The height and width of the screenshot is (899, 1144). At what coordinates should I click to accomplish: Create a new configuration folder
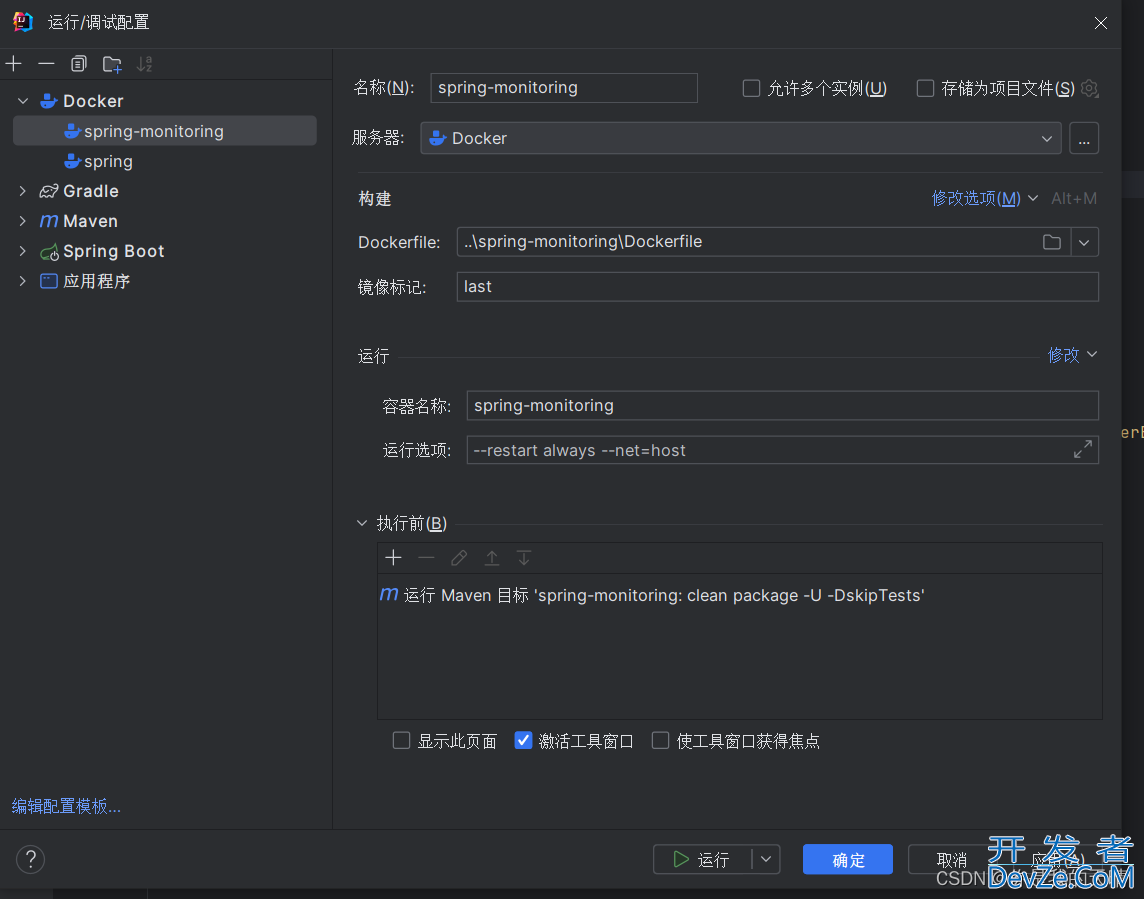tap(112, 64)
